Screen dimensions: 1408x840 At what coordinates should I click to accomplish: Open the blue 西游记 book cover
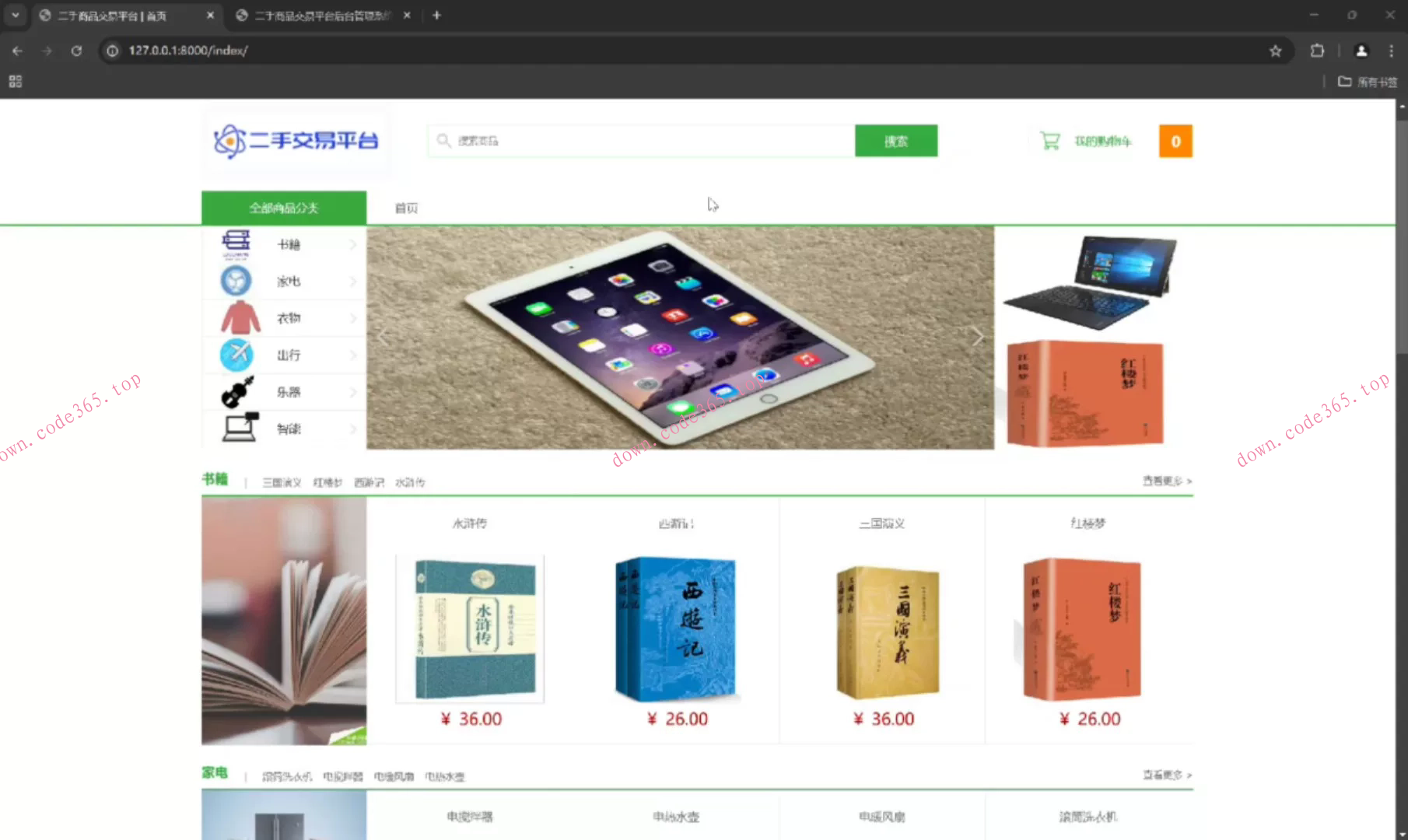tap(675, 628)
